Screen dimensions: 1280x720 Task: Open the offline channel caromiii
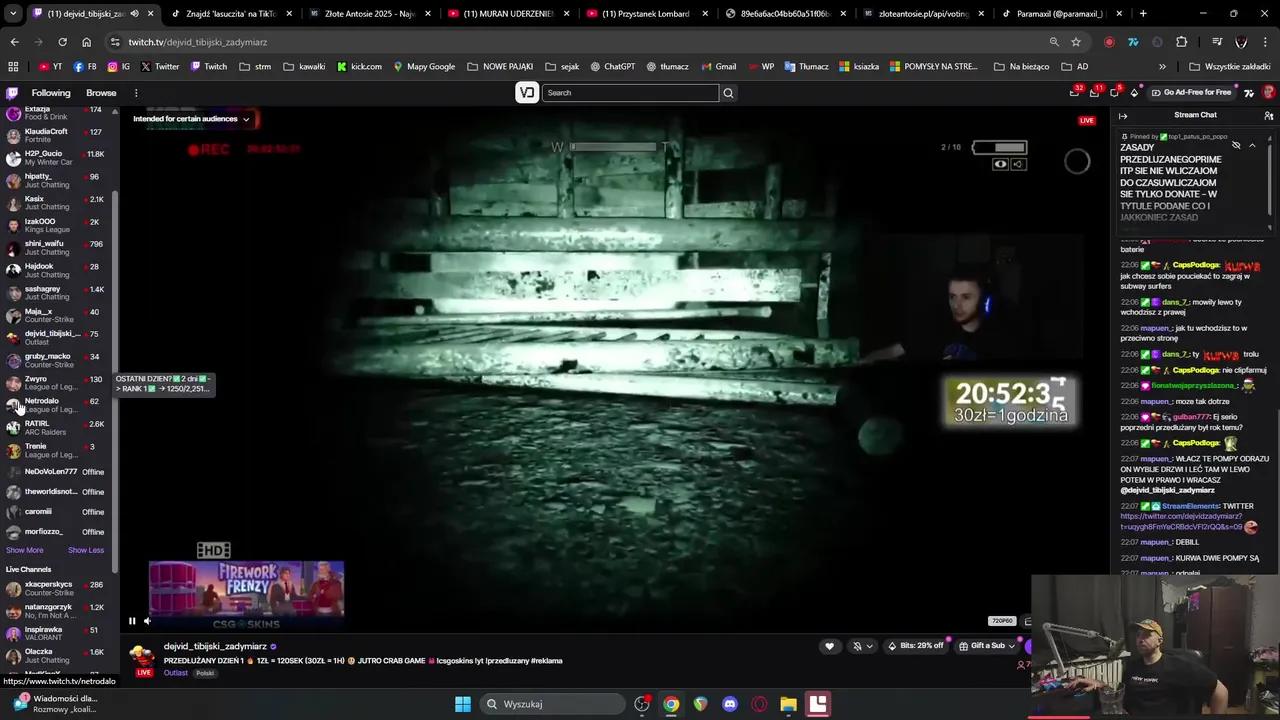point(59,512)
